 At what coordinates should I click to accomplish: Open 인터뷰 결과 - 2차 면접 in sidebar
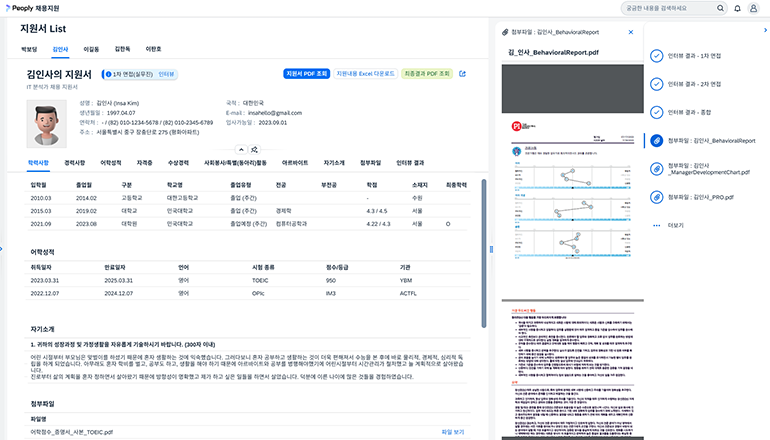pyautogui.click(x=694, y=84)
